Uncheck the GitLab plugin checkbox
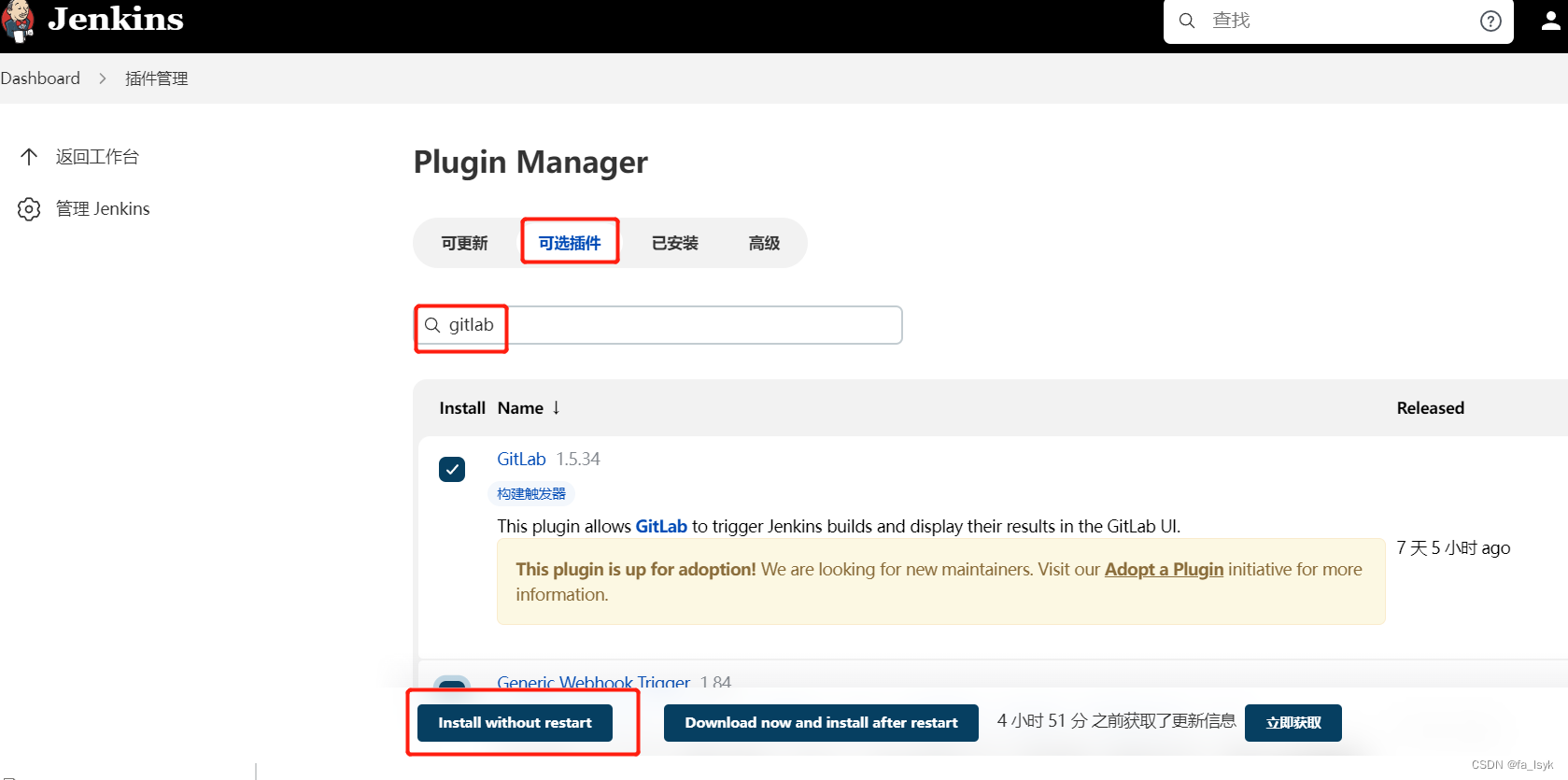This screenshot has height=780, width=1568. [452, 469]
